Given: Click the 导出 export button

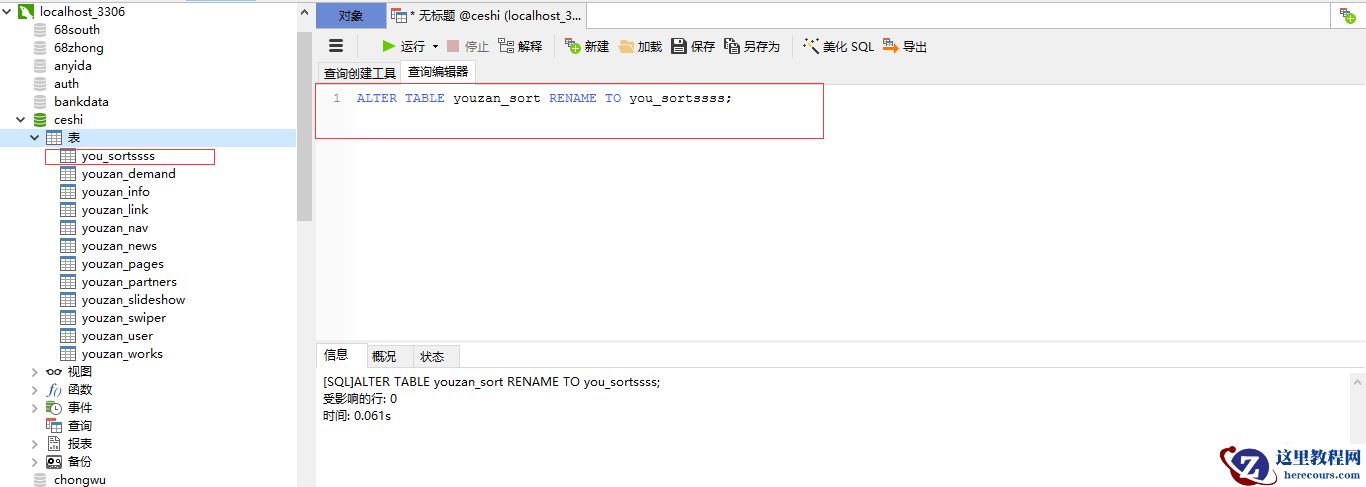Looking at the screenshot, I should (x=905, y=46).
